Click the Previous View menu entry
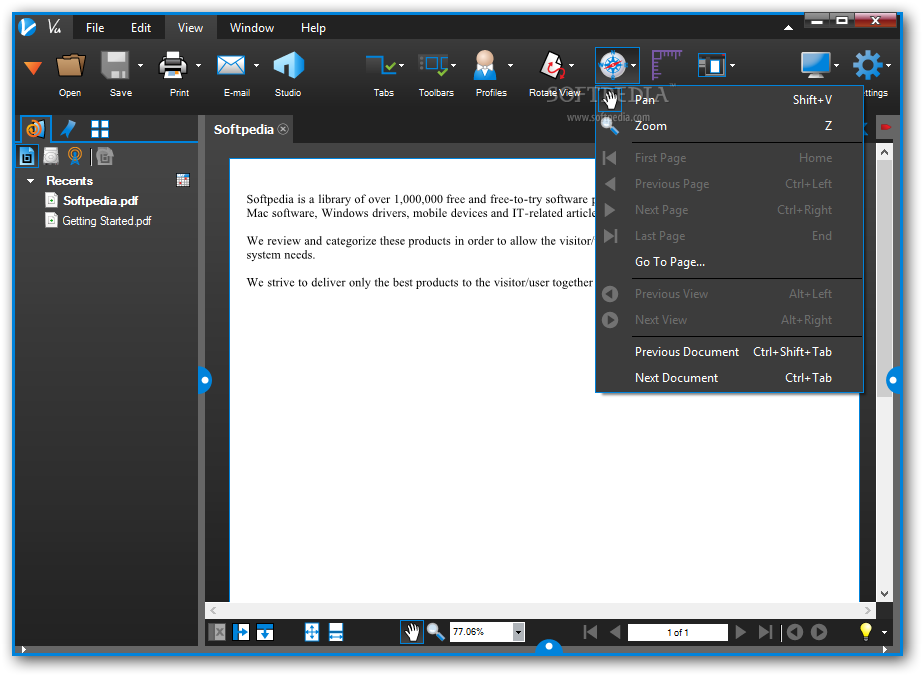Screen dimensions: 923x676 pyautogui.click(x=729, y=294)
